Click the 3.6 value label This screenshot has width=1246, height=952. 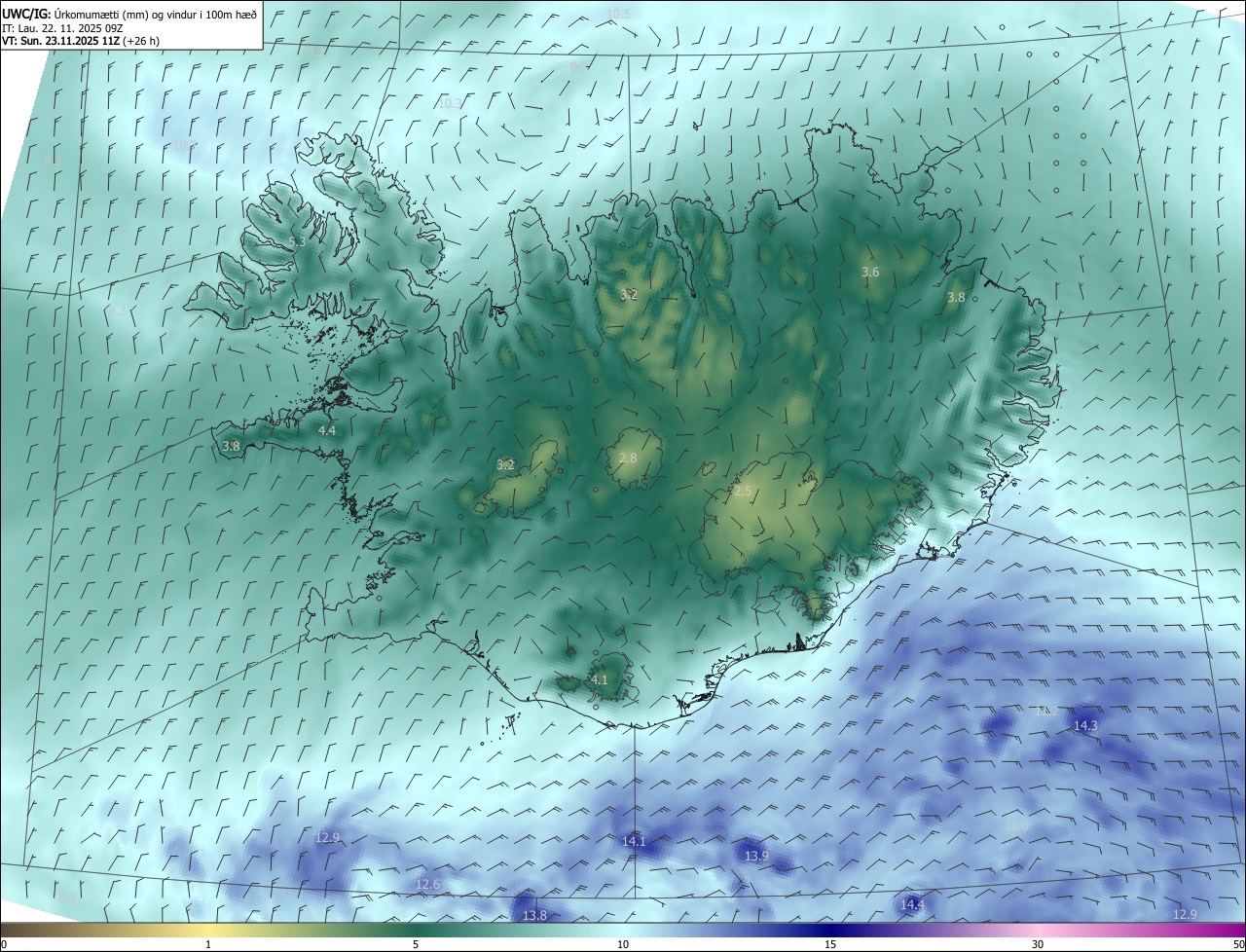(x=870, y=273)
